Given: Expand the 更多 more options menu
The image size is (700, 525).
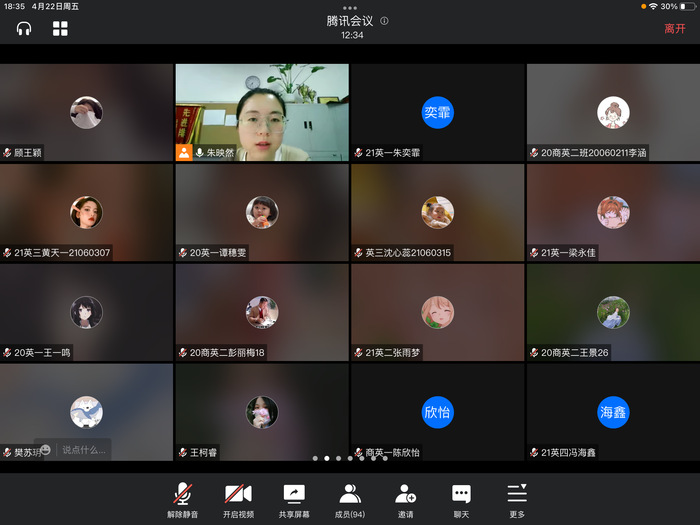Looking at the screenshot, I should (x=516, y=500).
